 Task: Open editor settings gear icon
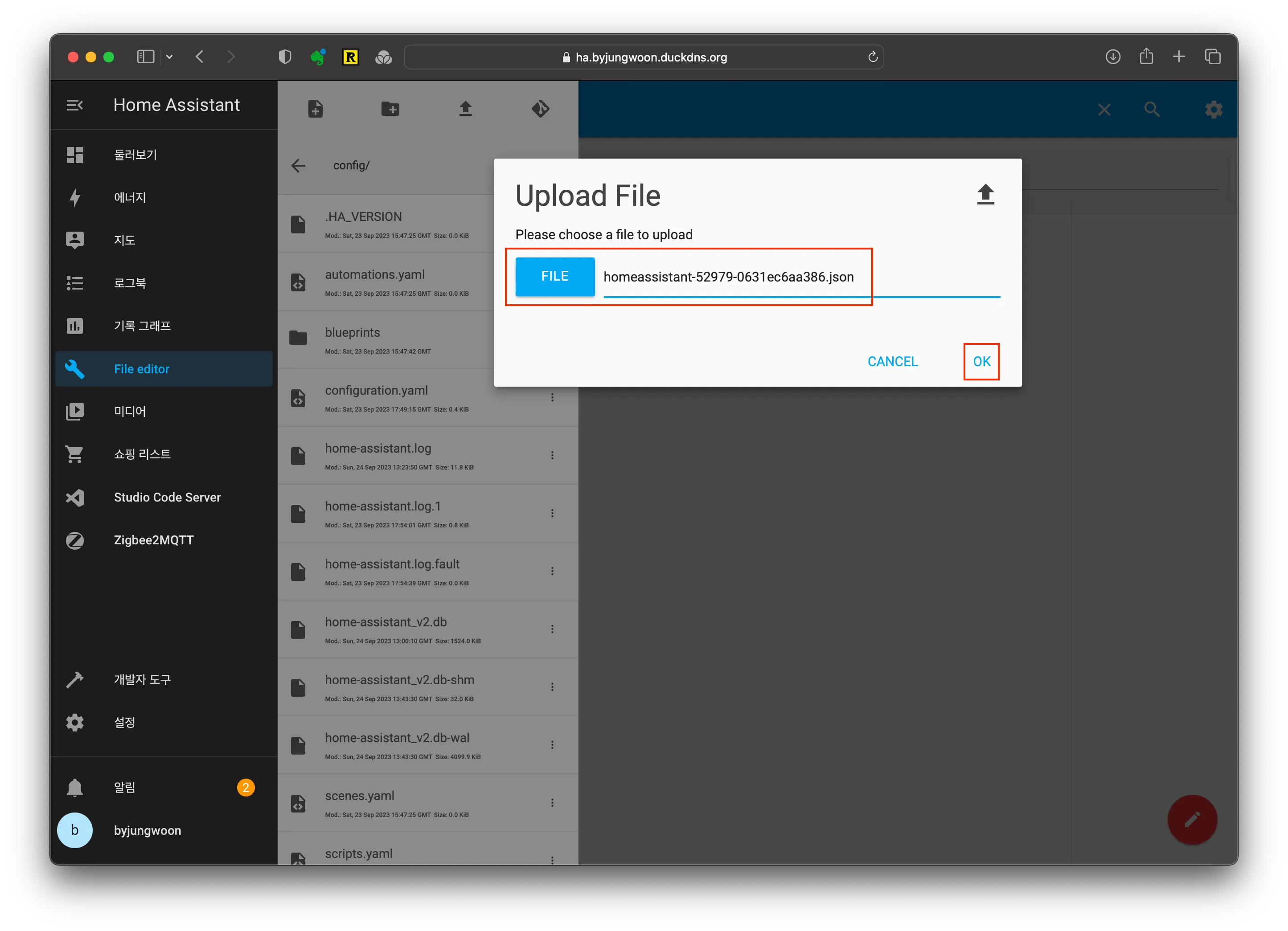[x=1214, y=110]
